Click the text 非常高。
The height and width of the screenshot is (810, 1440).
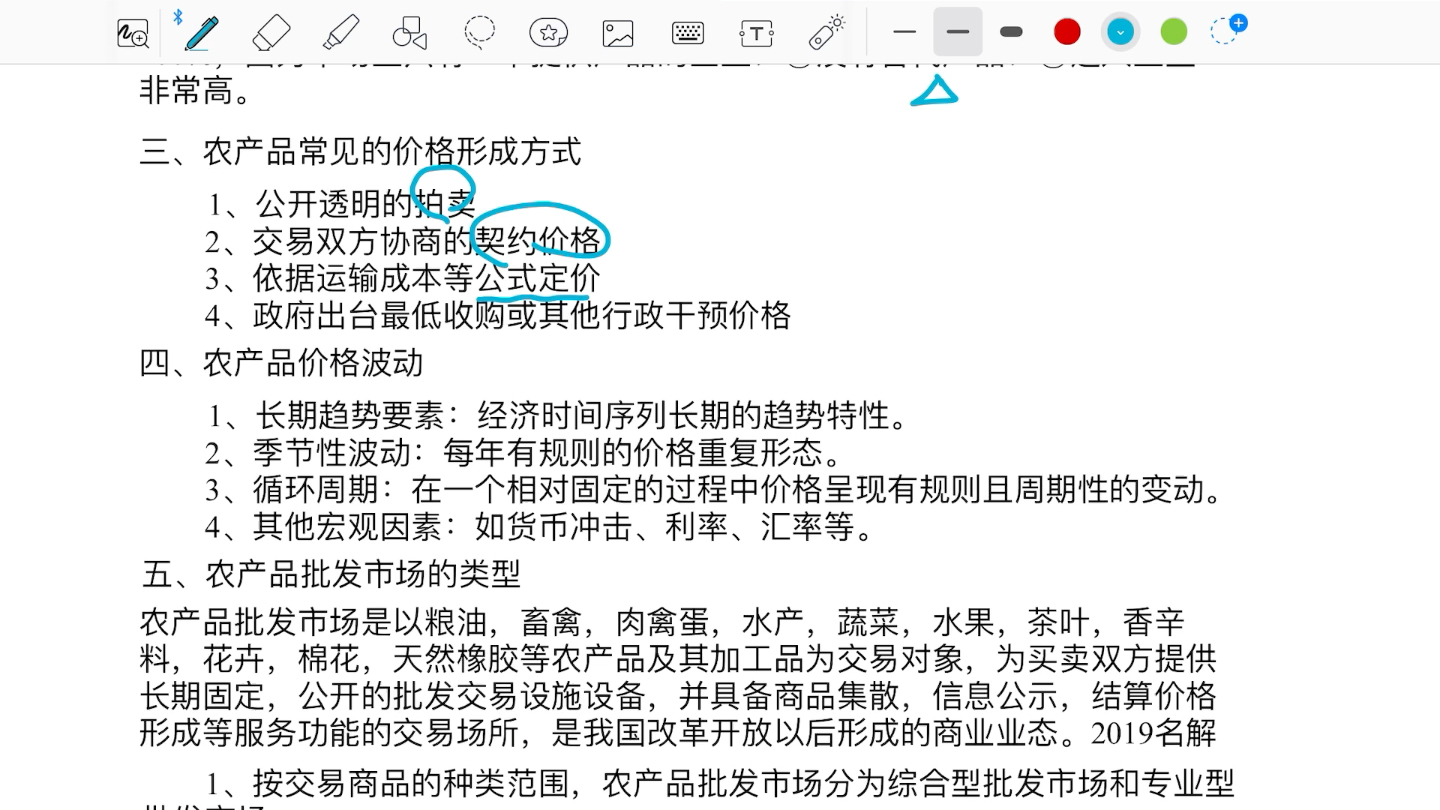pyautogui.click(x=196, y=92)
